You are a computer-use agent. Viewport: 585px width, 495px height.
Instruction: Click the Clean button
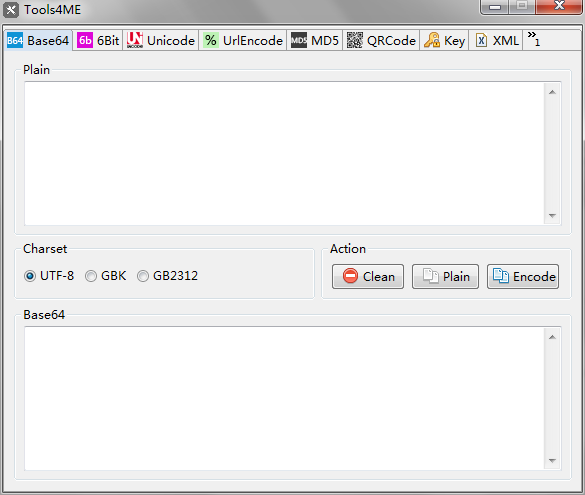[x=368, y=276]
